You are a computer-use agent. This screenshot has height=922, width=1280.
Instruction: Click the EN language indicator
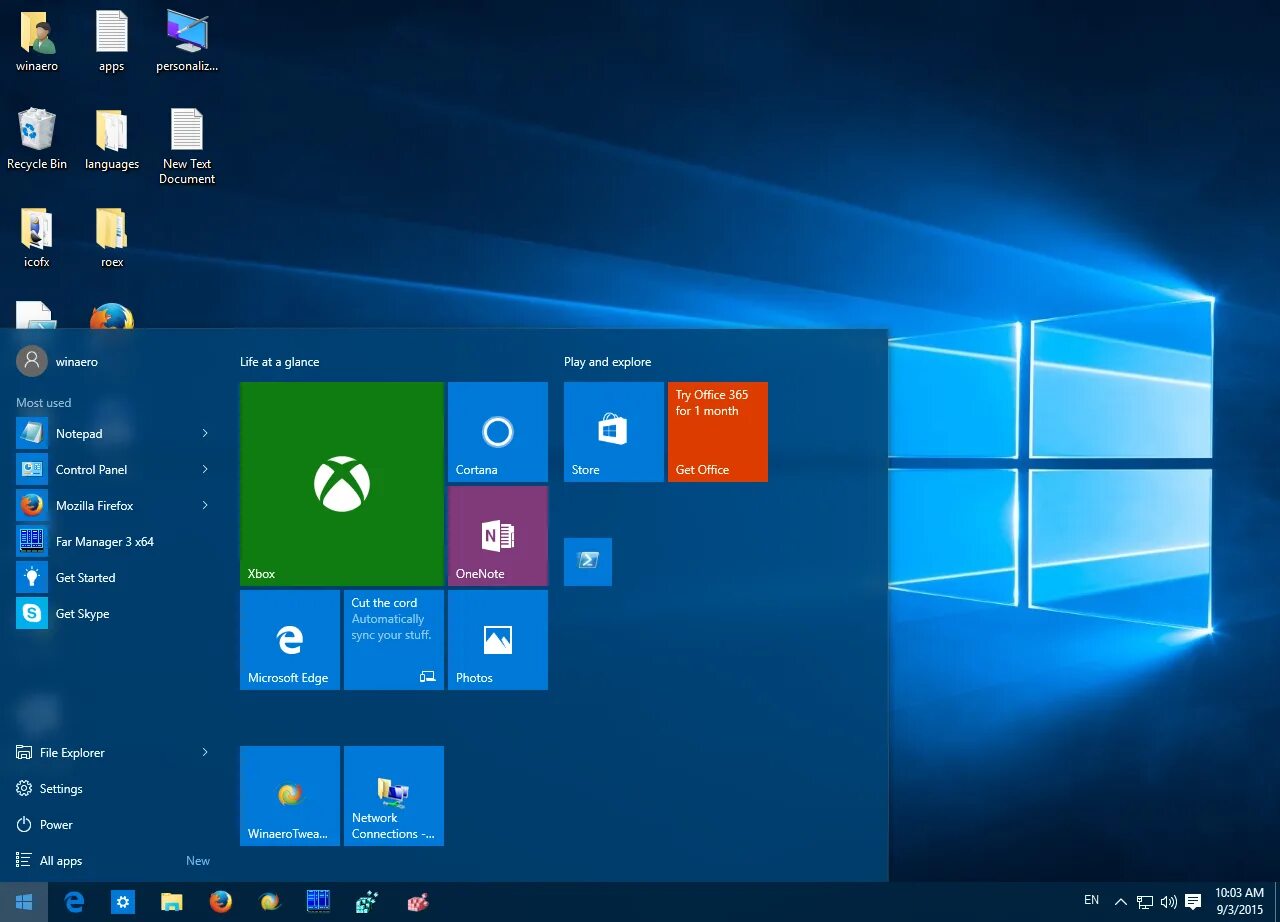point(1091,901)
